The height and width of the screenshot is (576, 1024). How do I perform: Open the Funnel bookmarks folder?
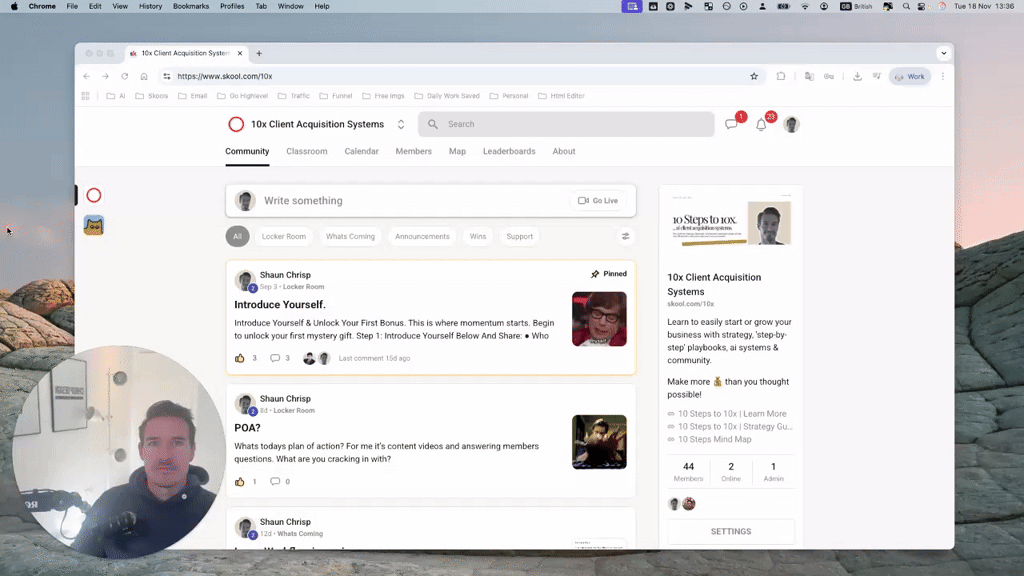[336, 96]
